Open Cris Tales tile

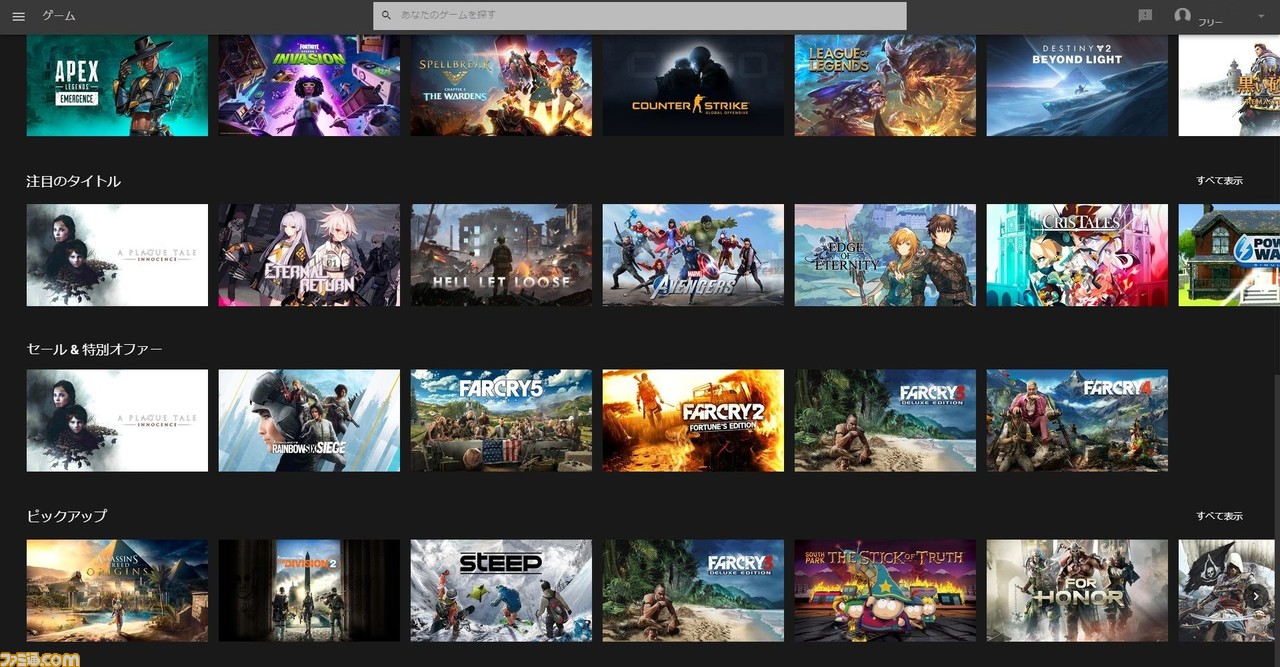[1077, 255]
